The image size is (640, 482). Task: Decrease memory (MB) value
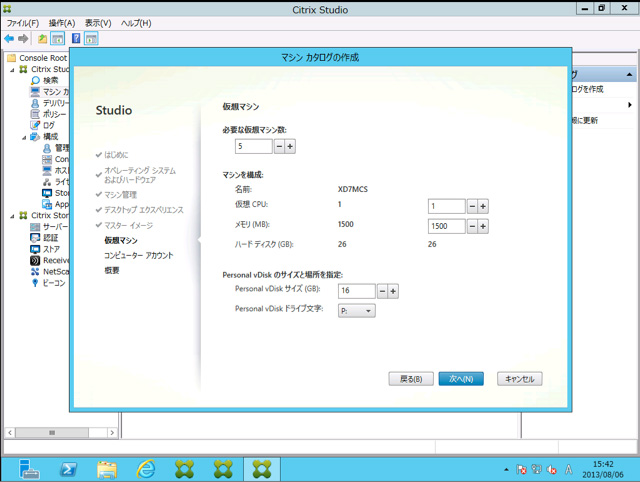(x=472, y=226)
